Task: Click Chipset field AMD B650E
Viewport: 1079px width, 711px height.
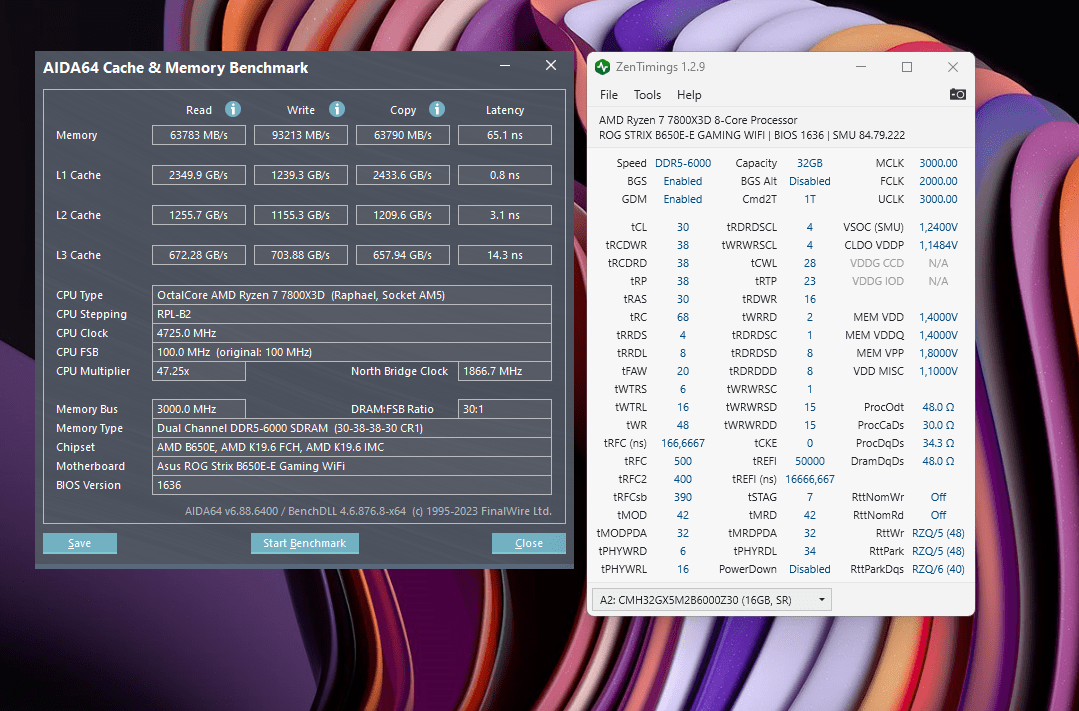Action: 352,447
